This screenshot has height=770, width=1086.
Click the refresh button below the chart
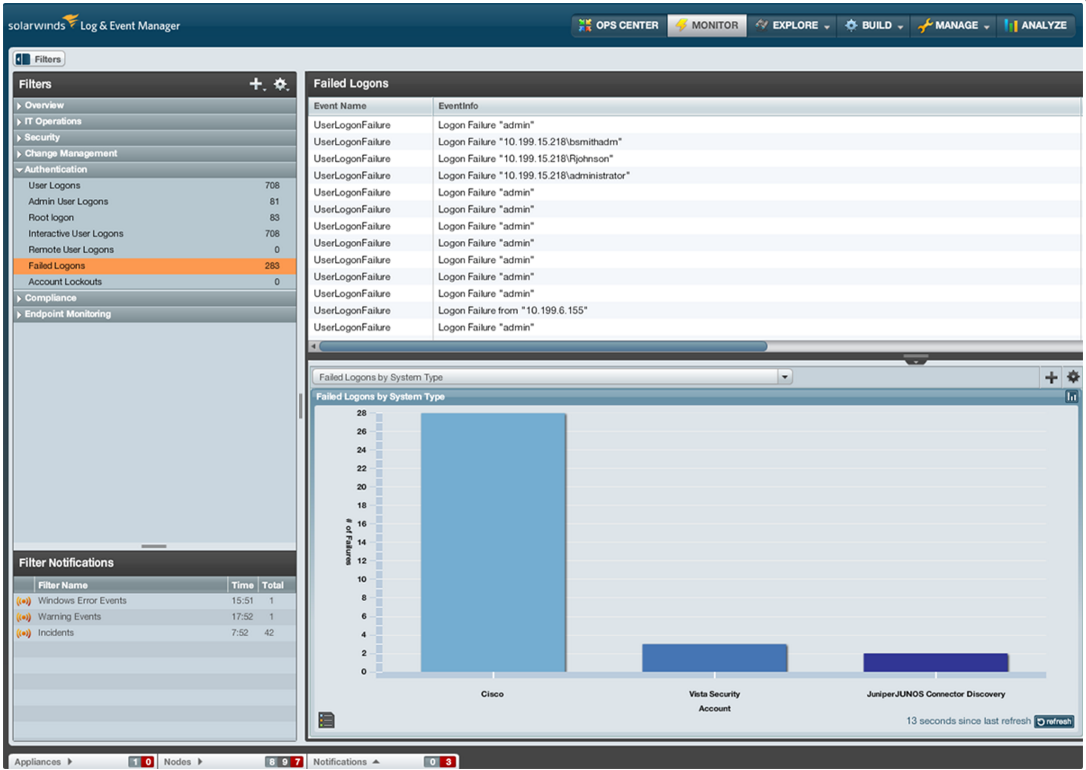[x=1054, y=722]
